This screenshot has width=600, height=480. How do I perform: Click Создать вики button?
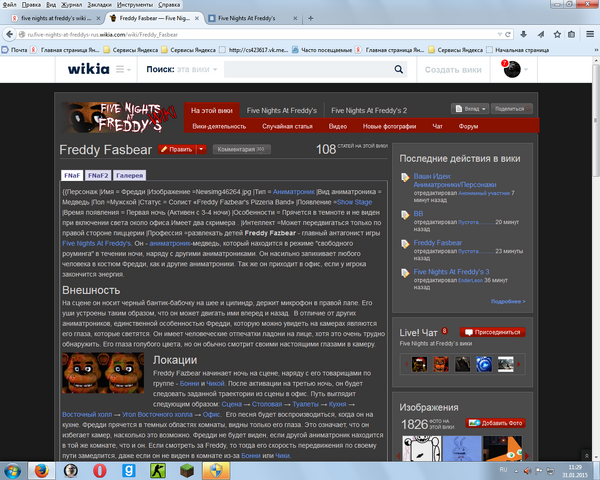453,70
